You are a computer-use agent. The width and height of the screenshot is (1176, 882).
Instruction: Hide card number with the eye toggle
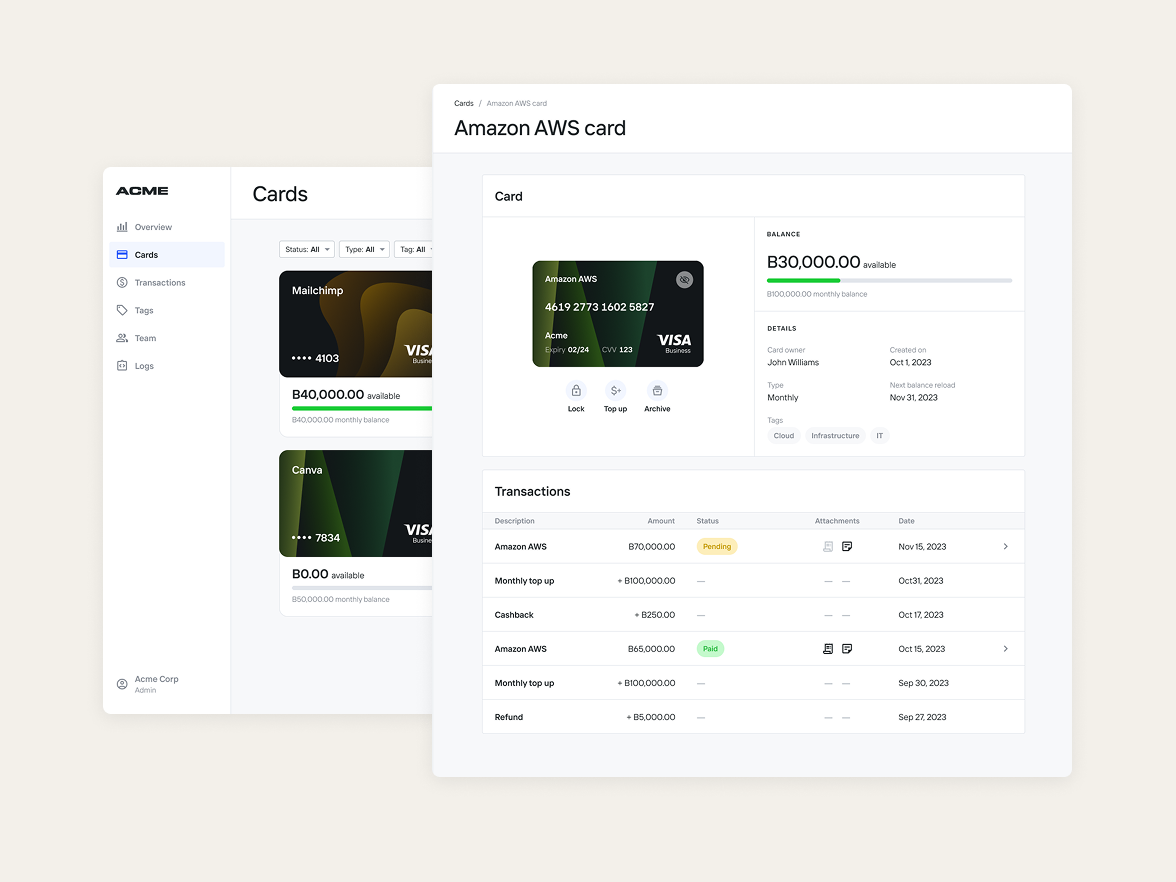click(684, 280)
